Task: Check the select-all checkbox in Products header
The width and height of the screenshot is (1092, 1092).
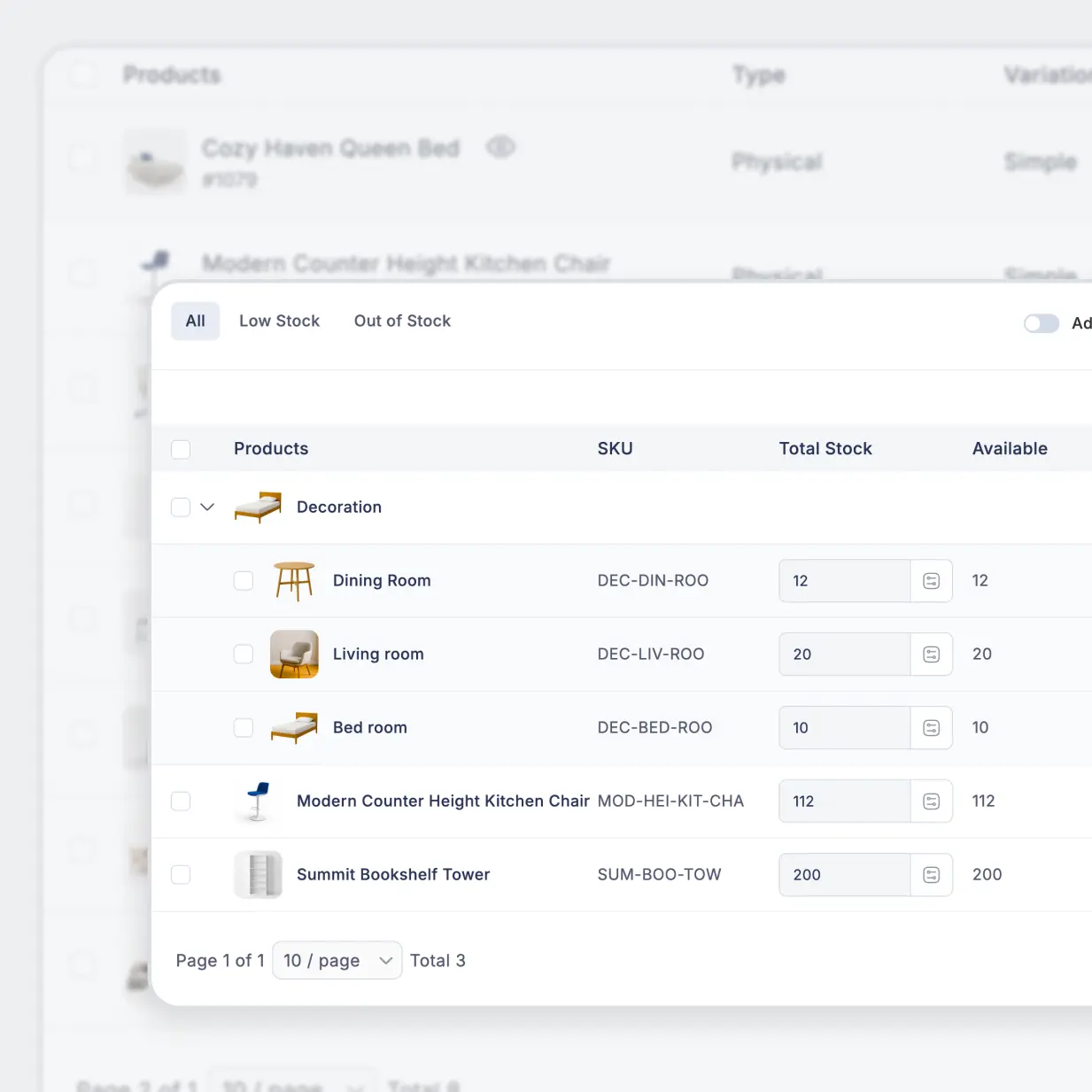Action: [x=181, y=450]
